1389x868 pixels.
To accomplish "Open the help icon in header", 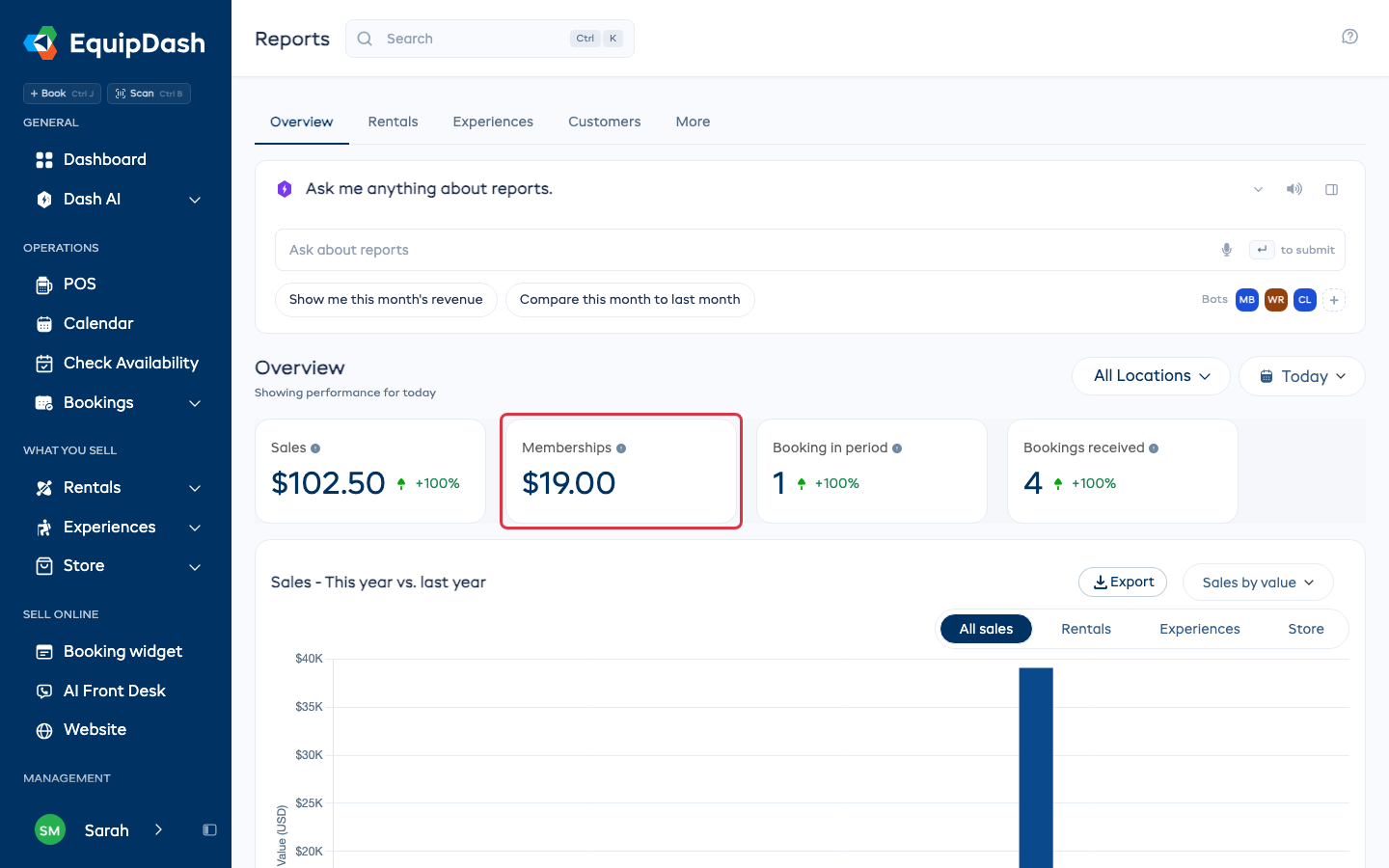I will pyautogui.click(x=1349, y=37).
